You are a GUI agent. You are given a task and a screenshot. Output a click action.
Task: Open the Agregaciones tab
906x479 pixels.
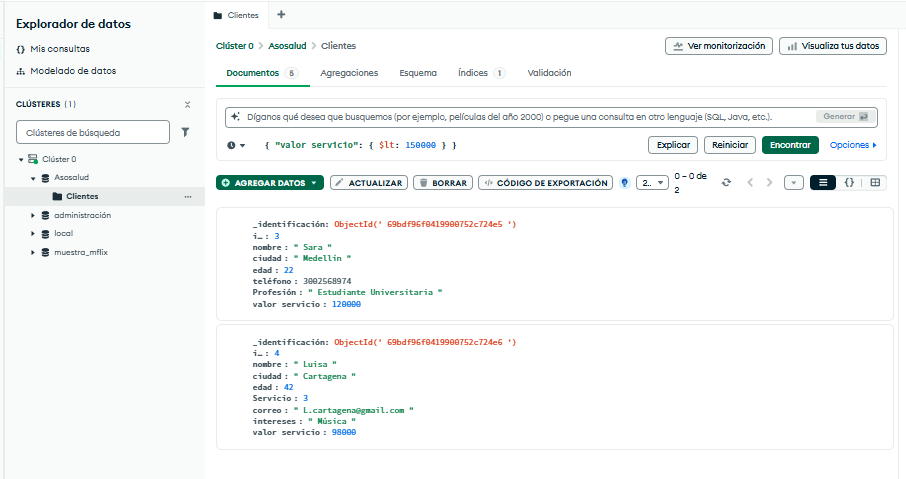coord(349,73)
